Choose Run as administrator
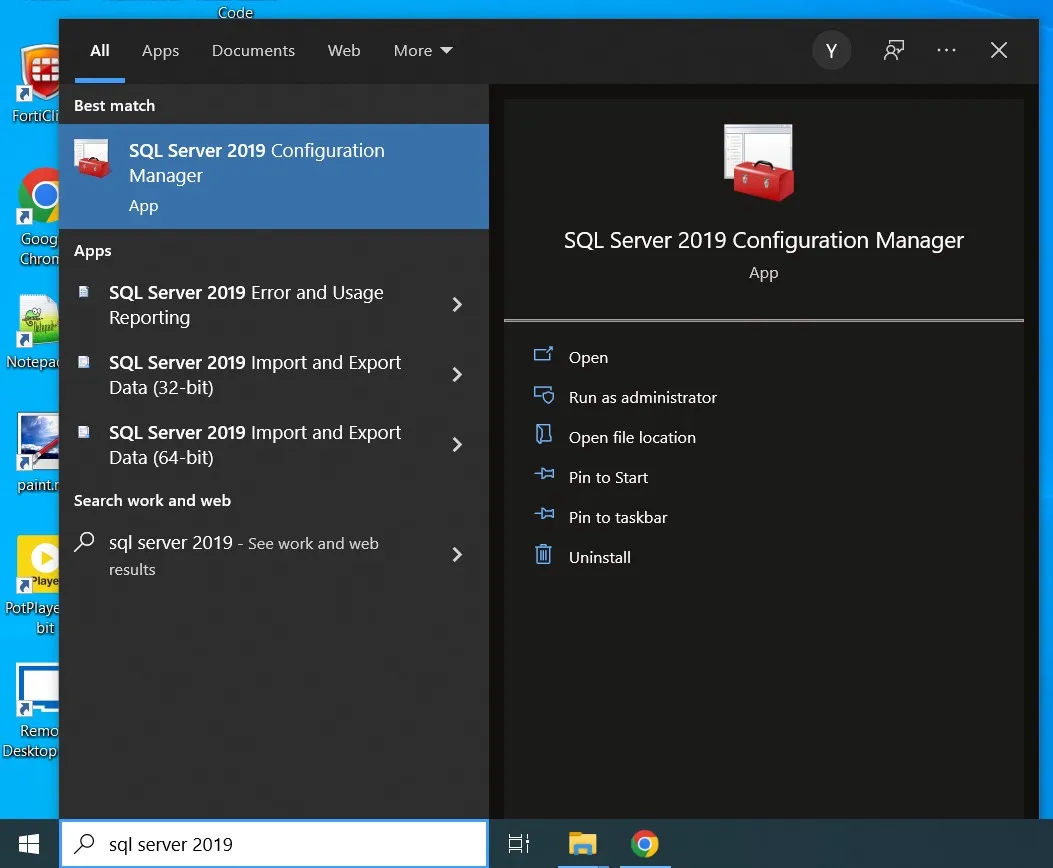 pyautogui.click(x=643, y=397)
